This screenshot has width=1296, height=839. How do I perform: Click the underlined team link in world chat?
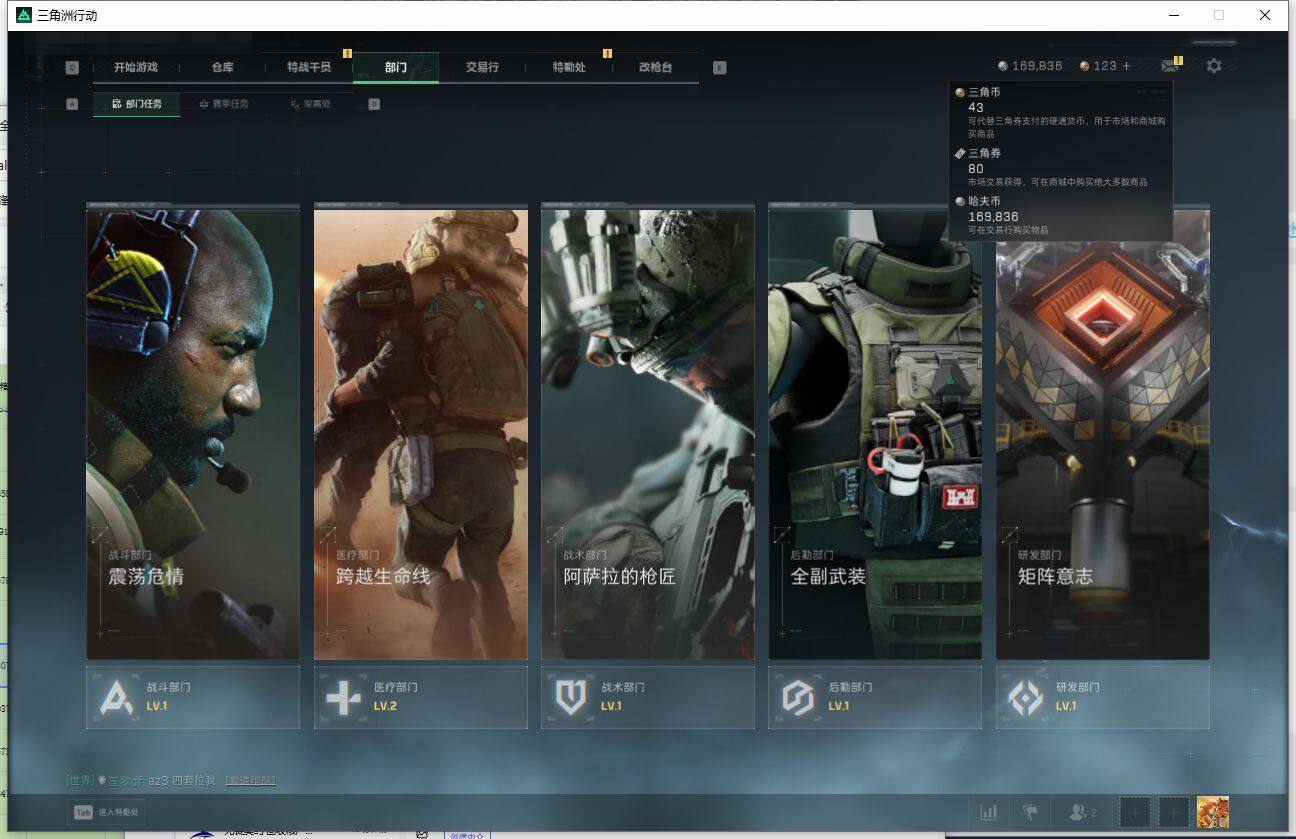[x=250, y=780]
